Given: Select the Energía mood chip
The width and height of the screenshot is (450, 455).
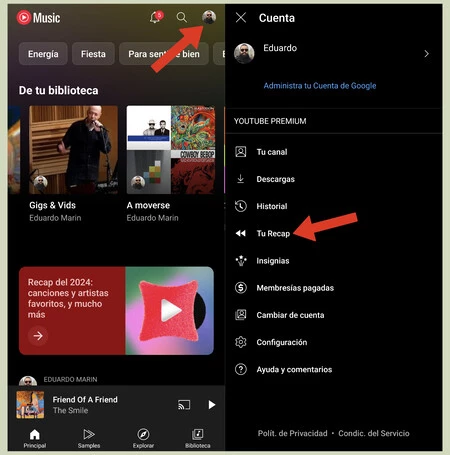Looking at the screenshot, I should (x=43, y=54).
